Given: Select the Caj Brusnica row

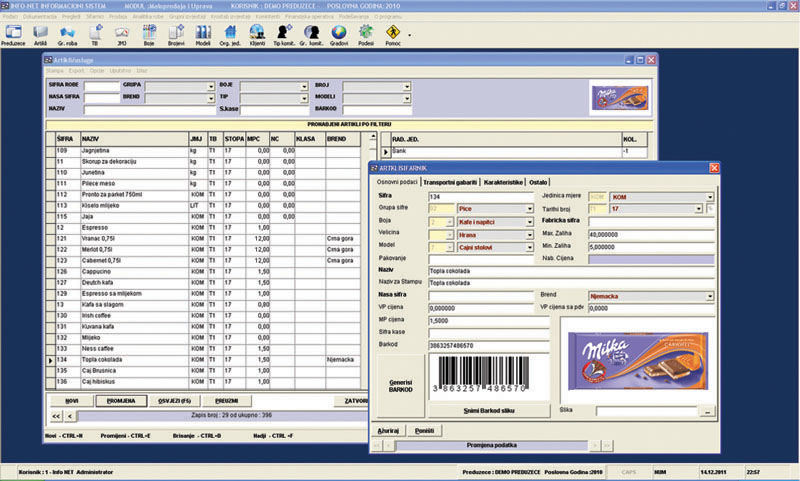Looking at the screenshot, I should pyautogui.click(x=204, y=371).
